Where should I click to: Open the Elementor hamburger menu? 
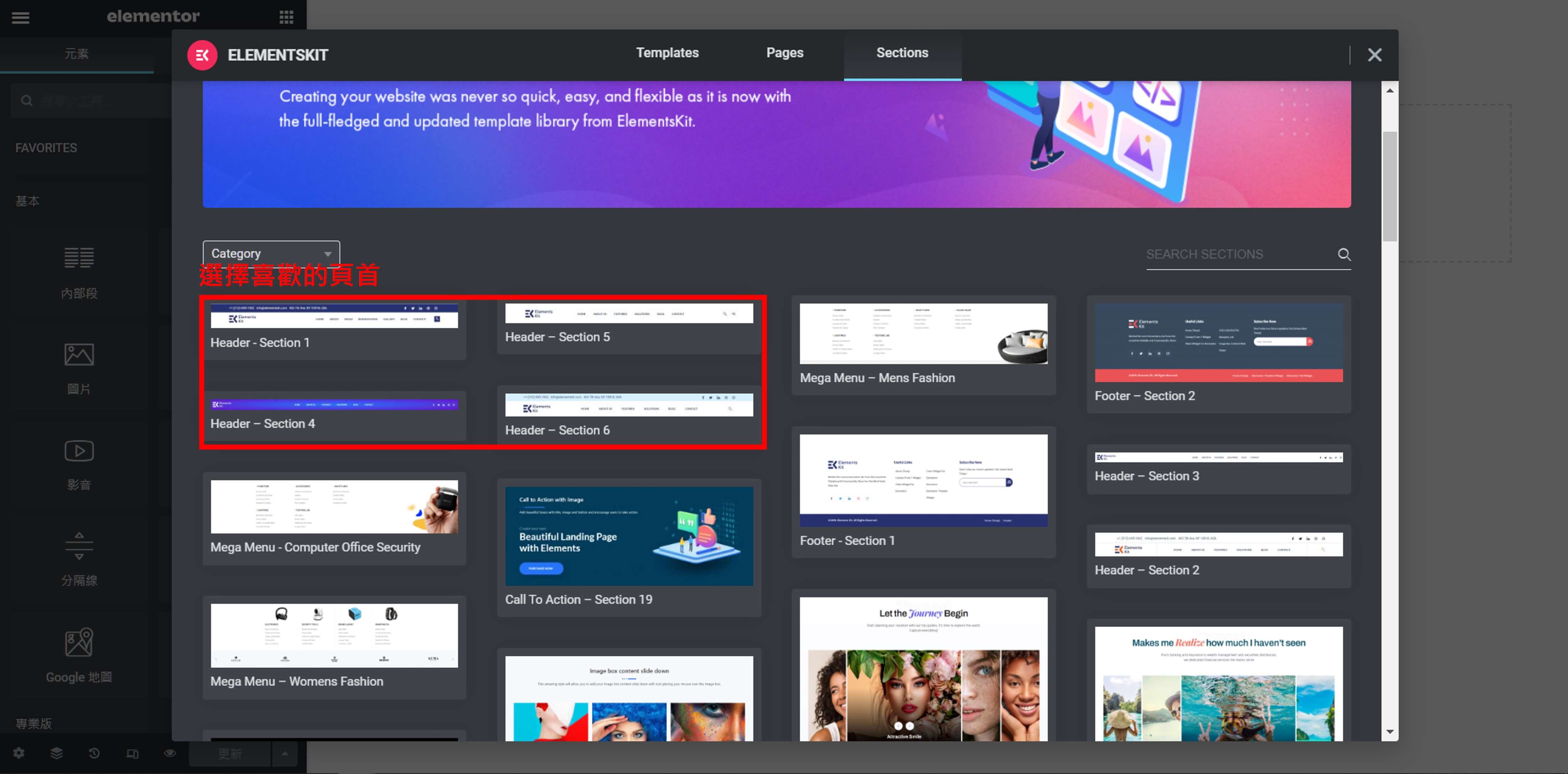[21, 17]
